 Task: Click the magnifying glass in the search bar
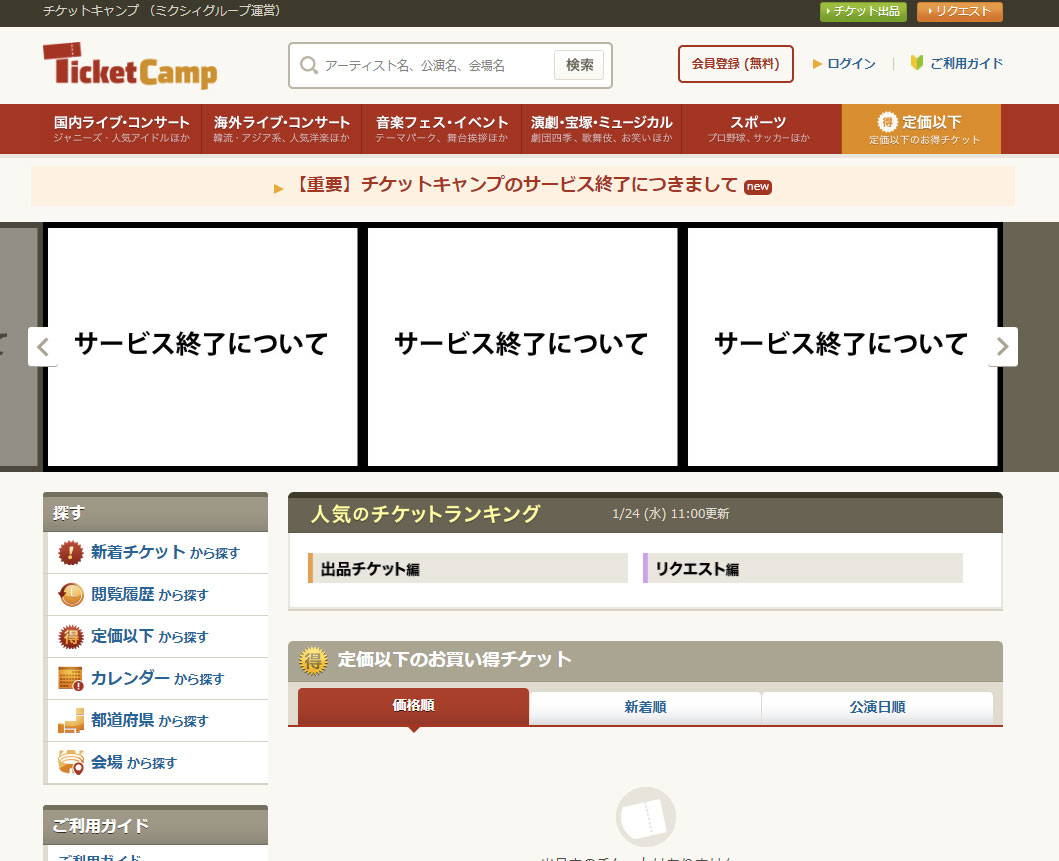coord(308,65)
